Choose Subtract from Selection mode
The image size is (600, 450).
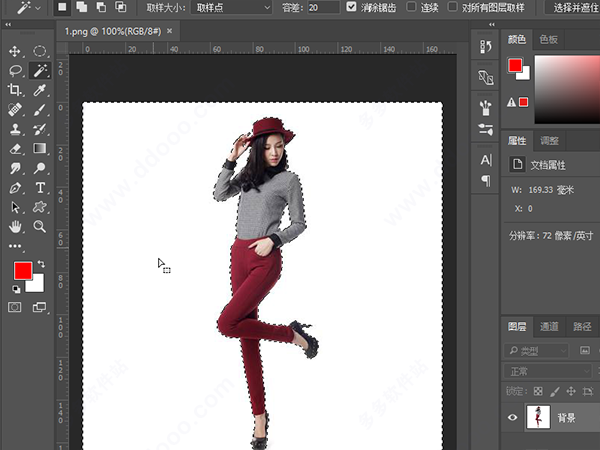(101, 7)
